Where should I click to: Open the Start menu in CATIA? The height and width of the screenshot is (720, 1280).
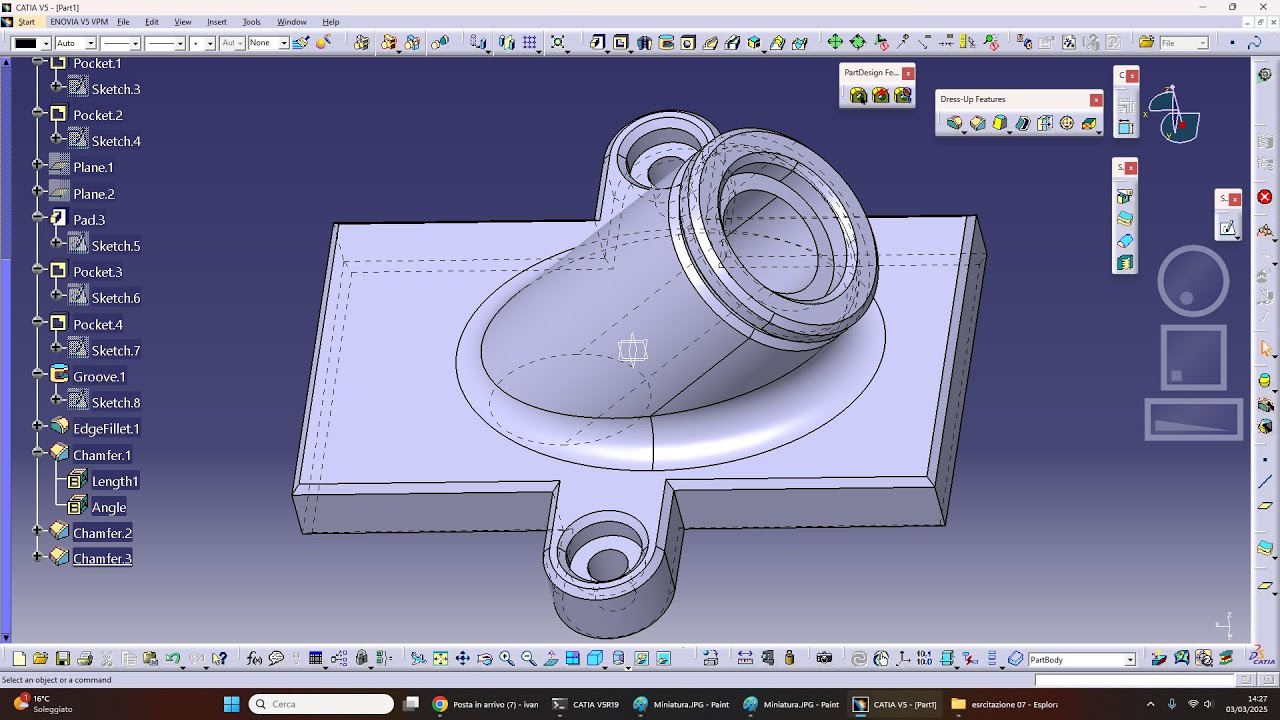click(26, 22)
